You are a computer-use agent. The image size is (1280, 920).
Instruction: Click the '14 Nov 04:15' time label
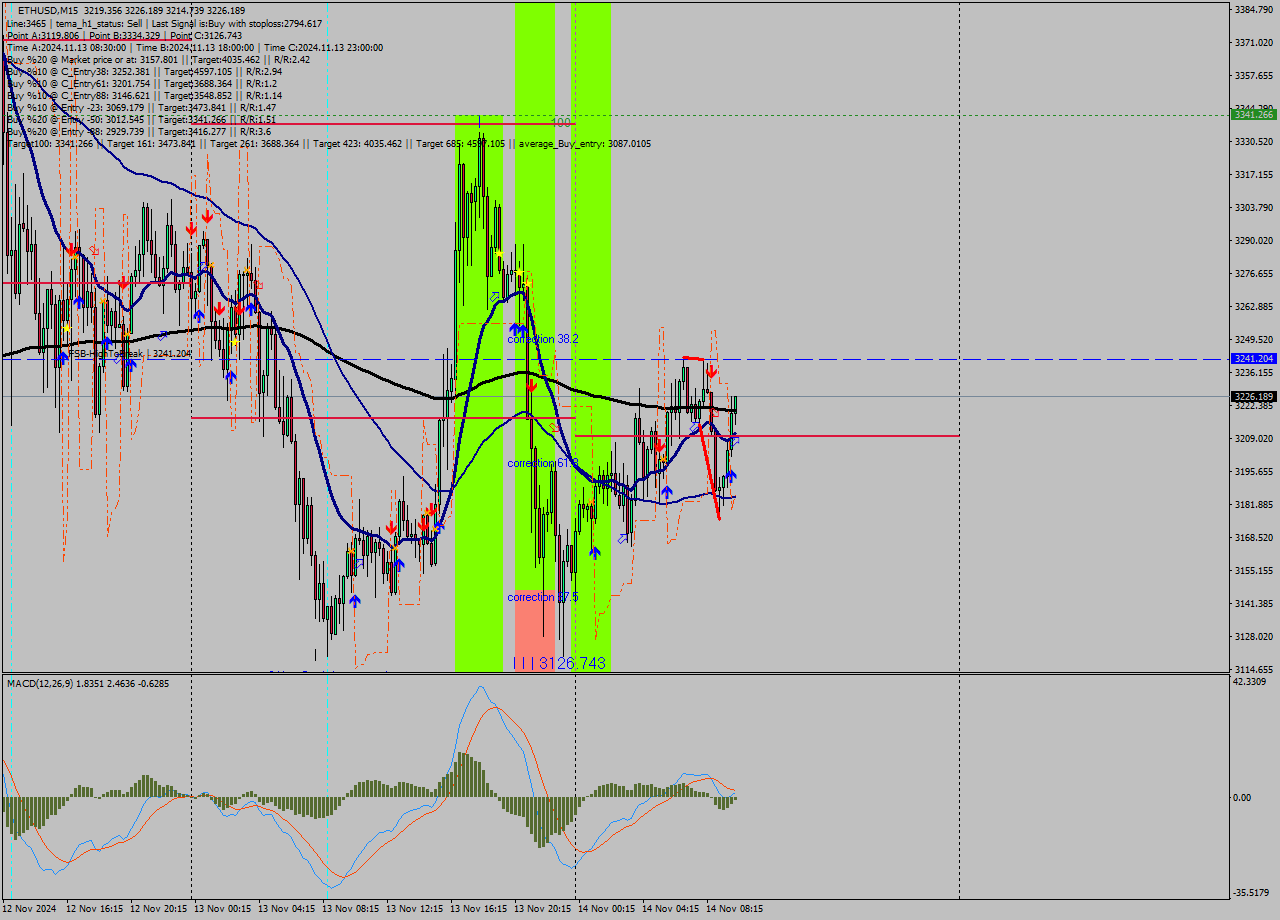(670, 909)
